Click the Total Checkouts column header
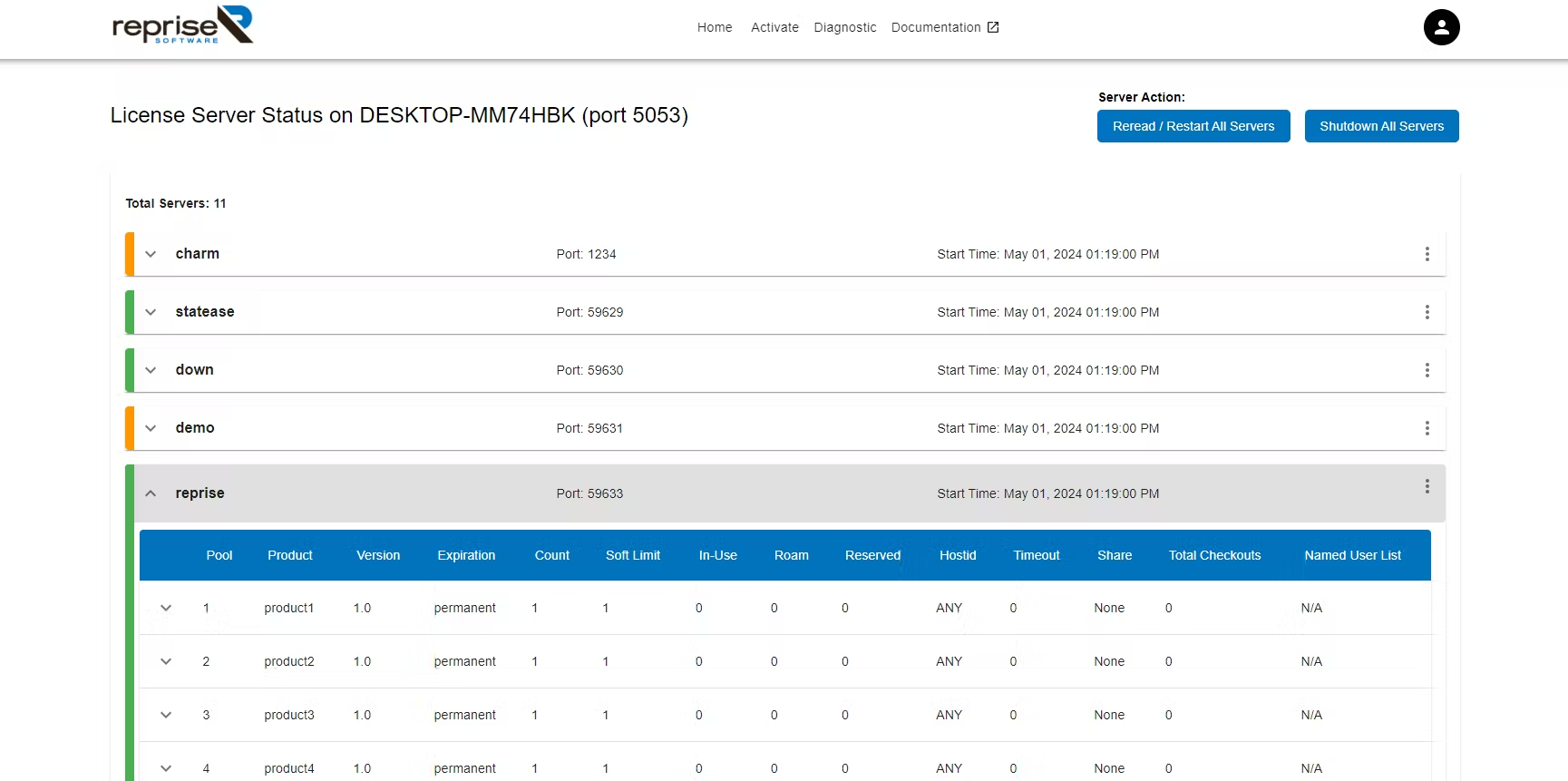 (x=1214, y=555)
